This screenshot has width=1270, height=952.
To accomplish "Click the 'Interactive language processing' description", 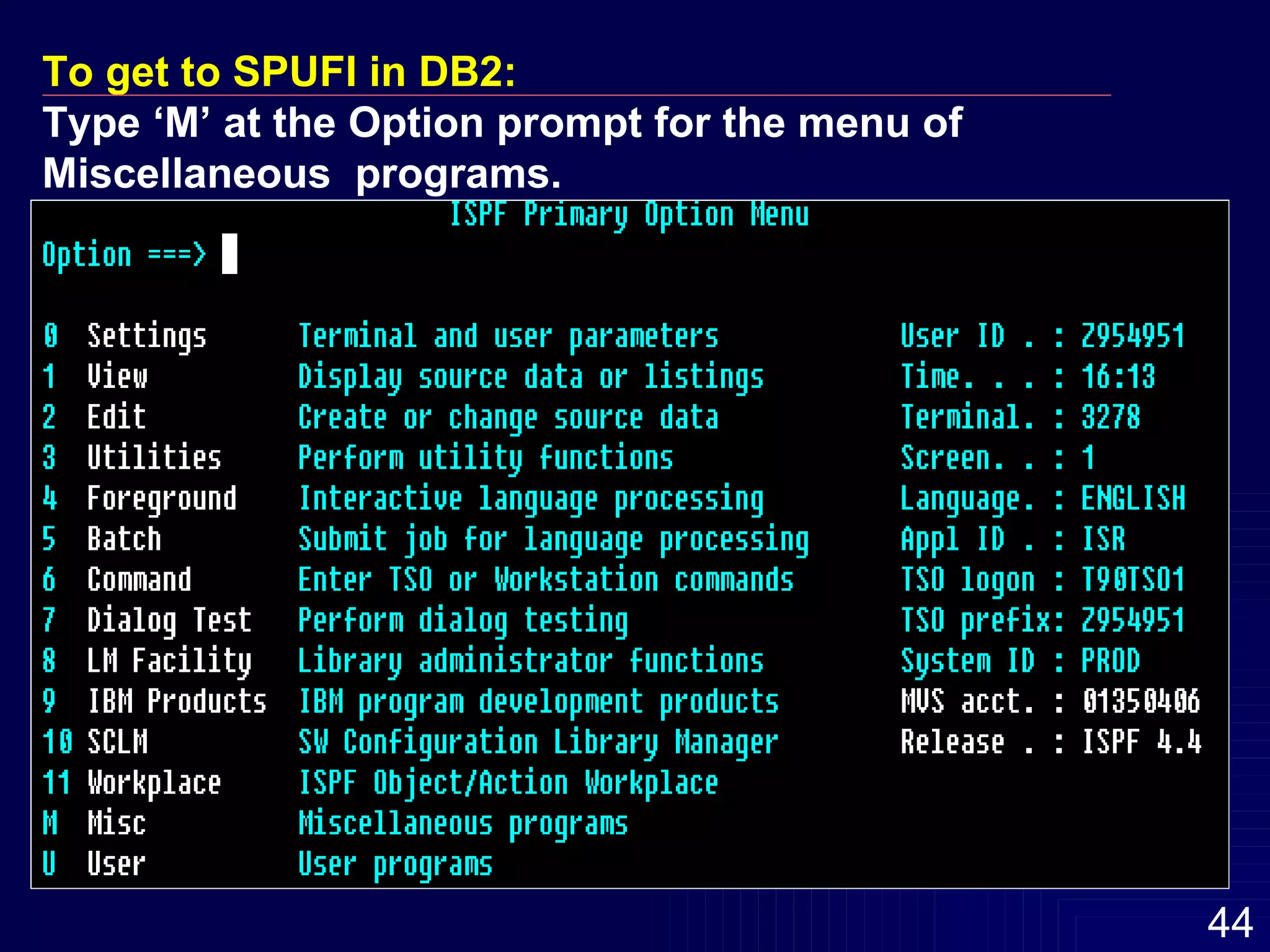I will (531, 500).
